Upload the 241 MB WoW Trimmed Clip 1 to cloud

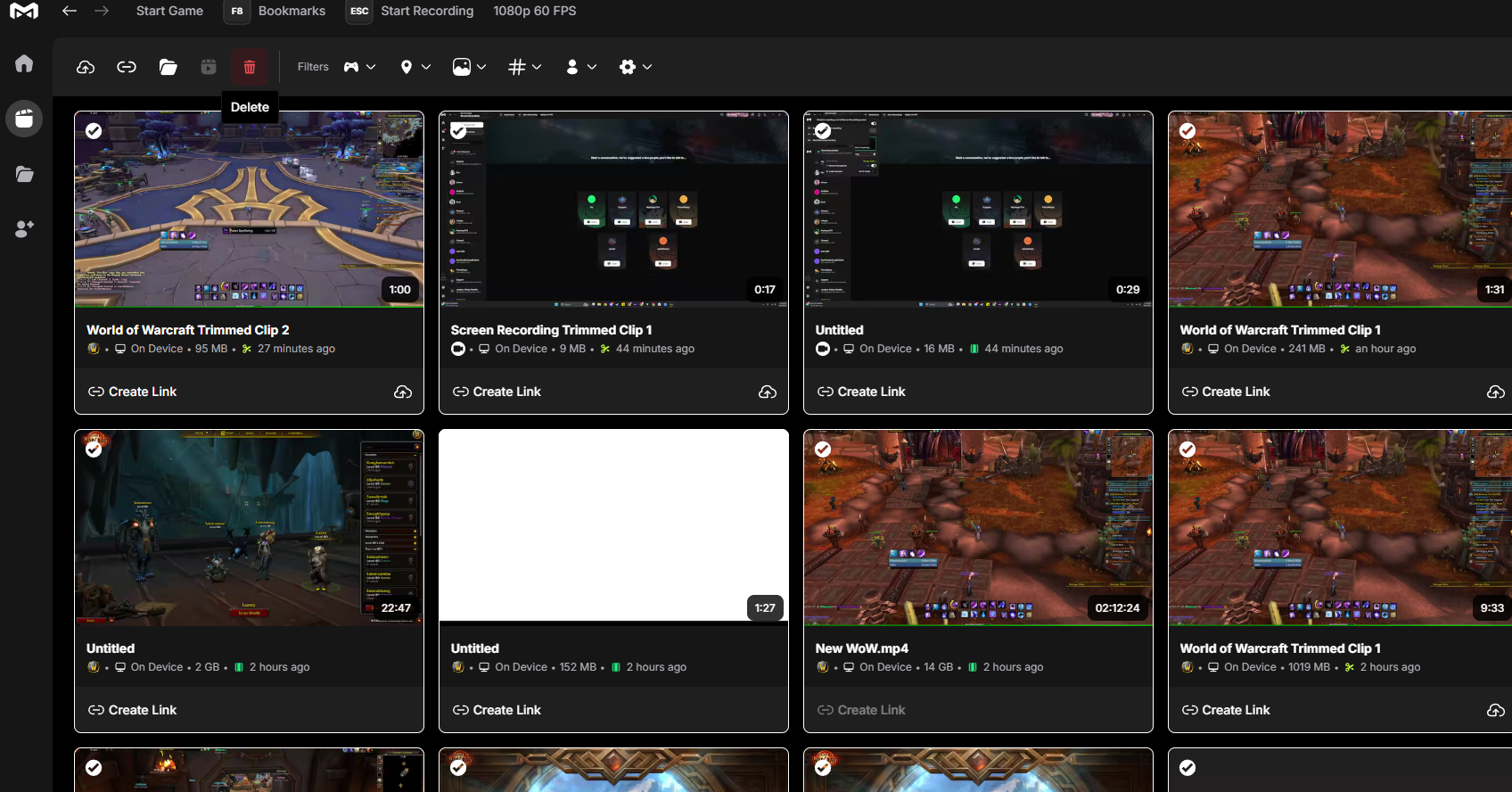[x=1496, y=392]
